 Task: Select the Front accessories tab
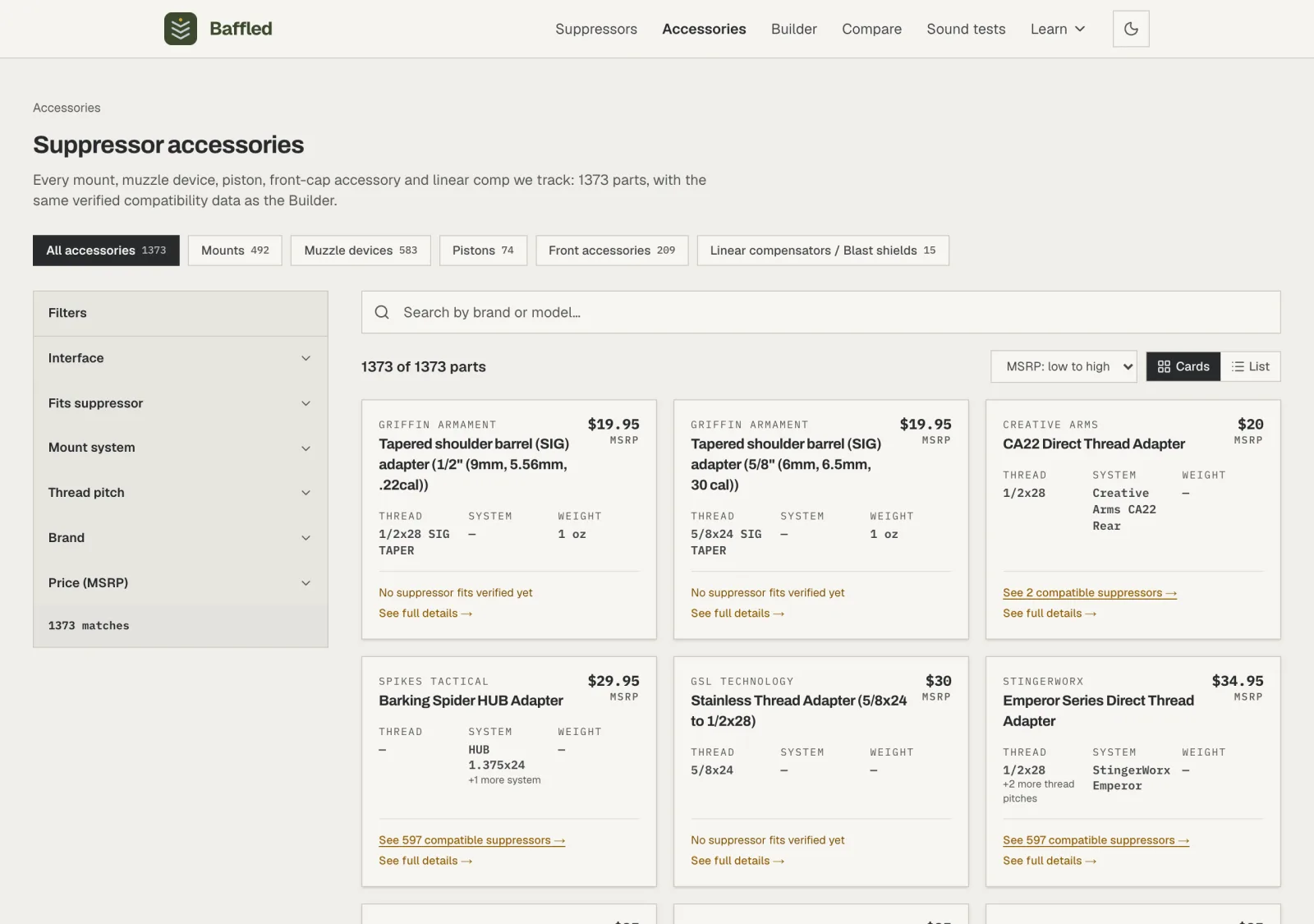point(612,251)
